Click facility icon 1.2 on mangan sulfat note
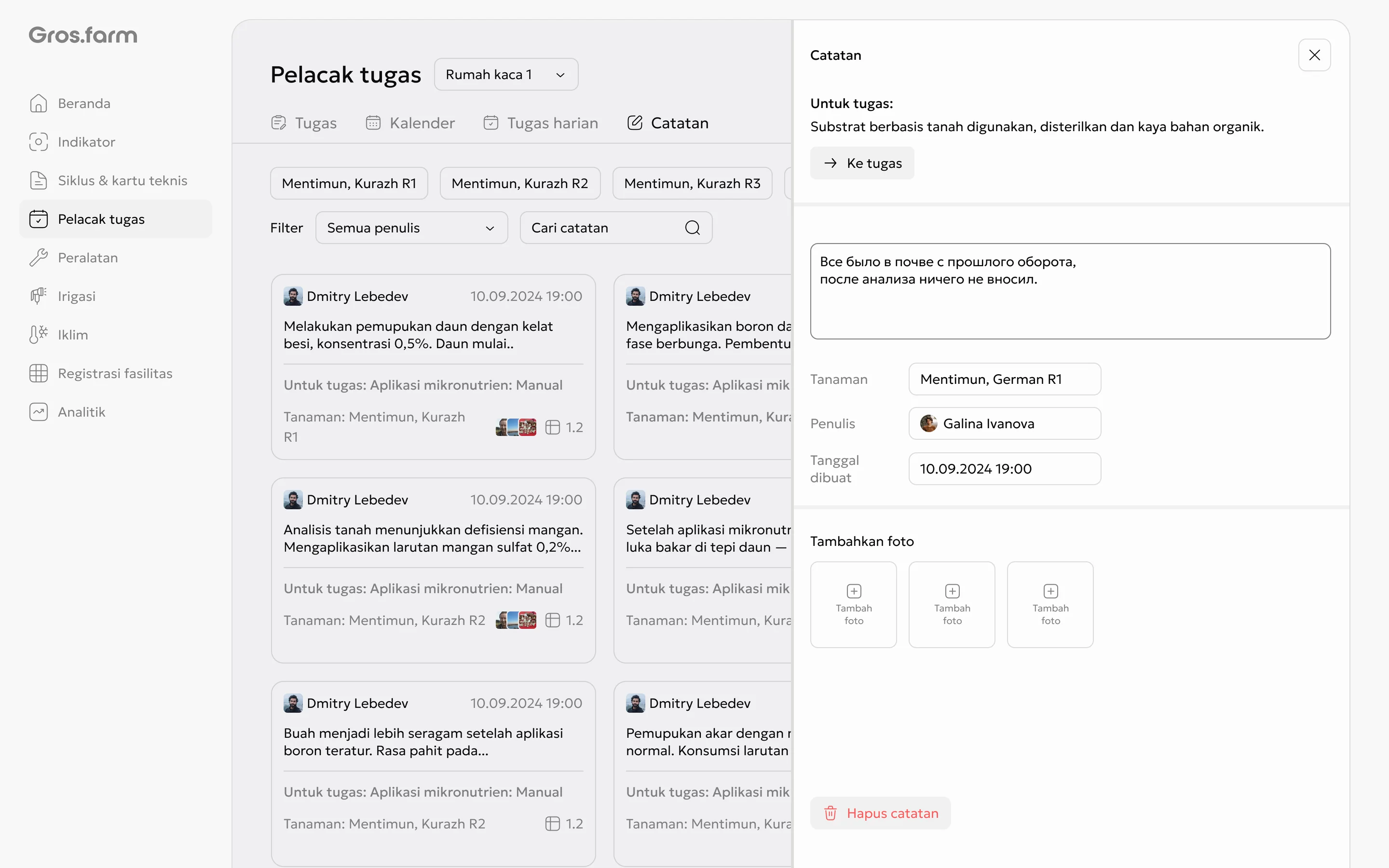Viewport: 1389px width, 868px height. tap(552, 620)
